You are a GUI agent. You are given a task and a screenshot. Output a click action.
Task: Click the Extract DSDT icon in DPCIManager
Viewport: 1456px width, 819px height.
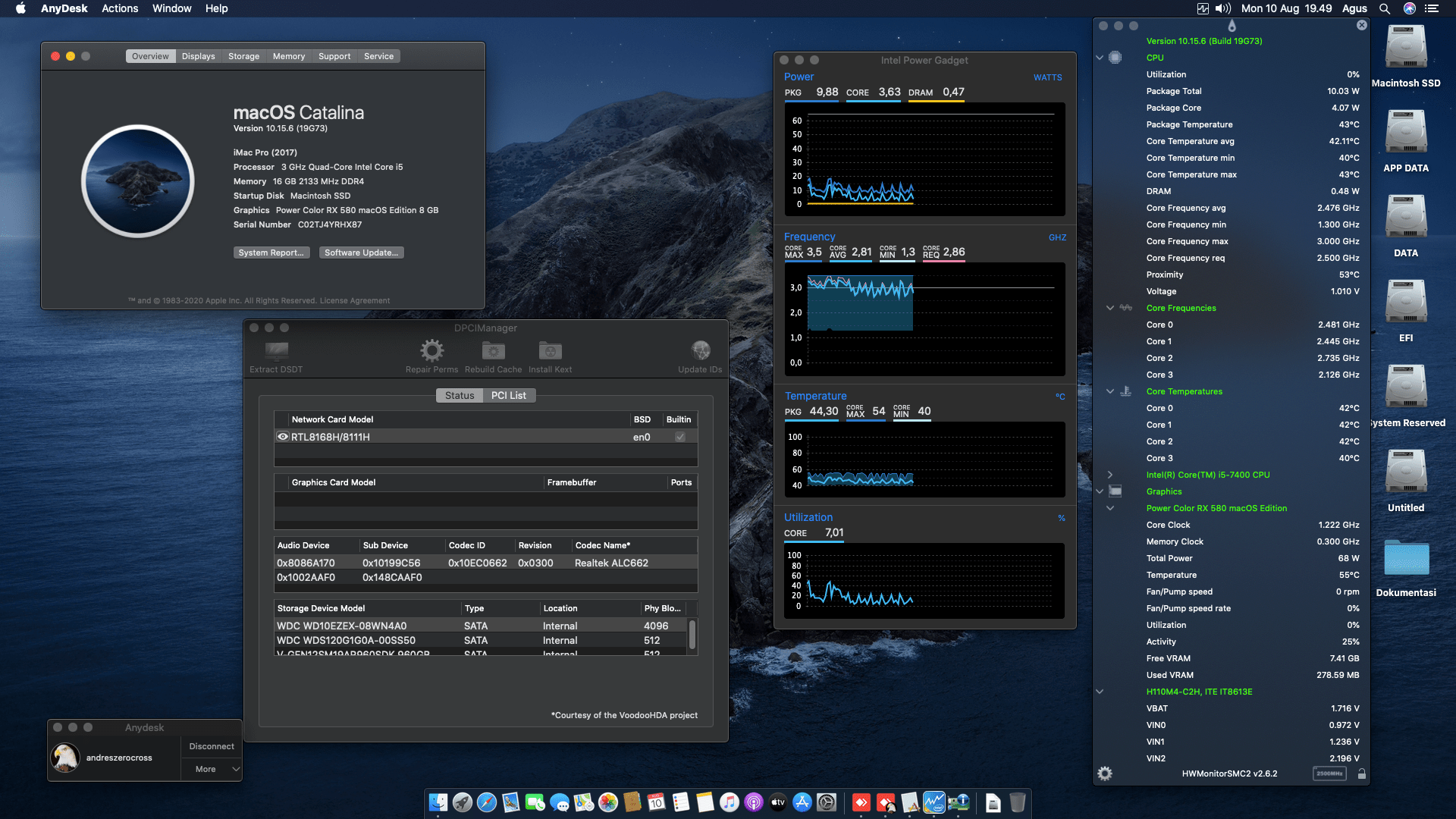pos(275,353)
